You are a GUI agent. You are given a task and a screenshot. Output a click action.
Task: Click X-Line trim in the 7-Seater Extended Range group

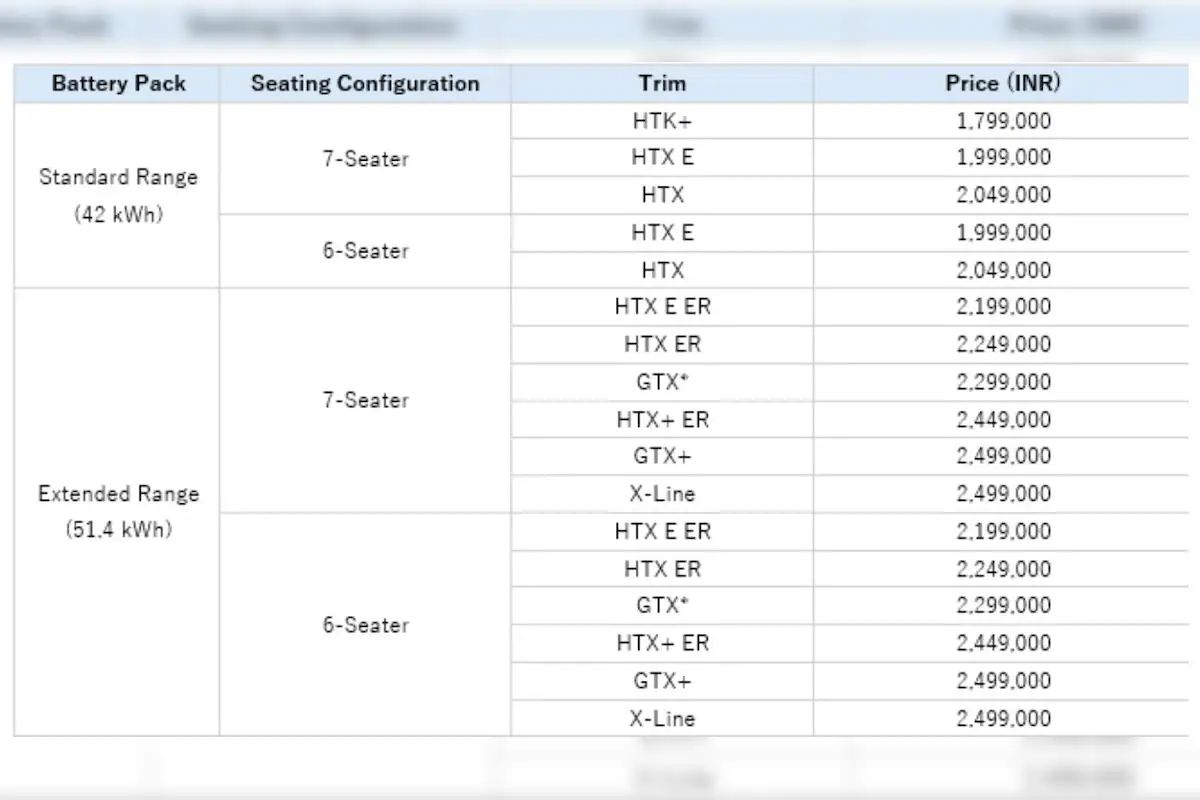[662, 494]
